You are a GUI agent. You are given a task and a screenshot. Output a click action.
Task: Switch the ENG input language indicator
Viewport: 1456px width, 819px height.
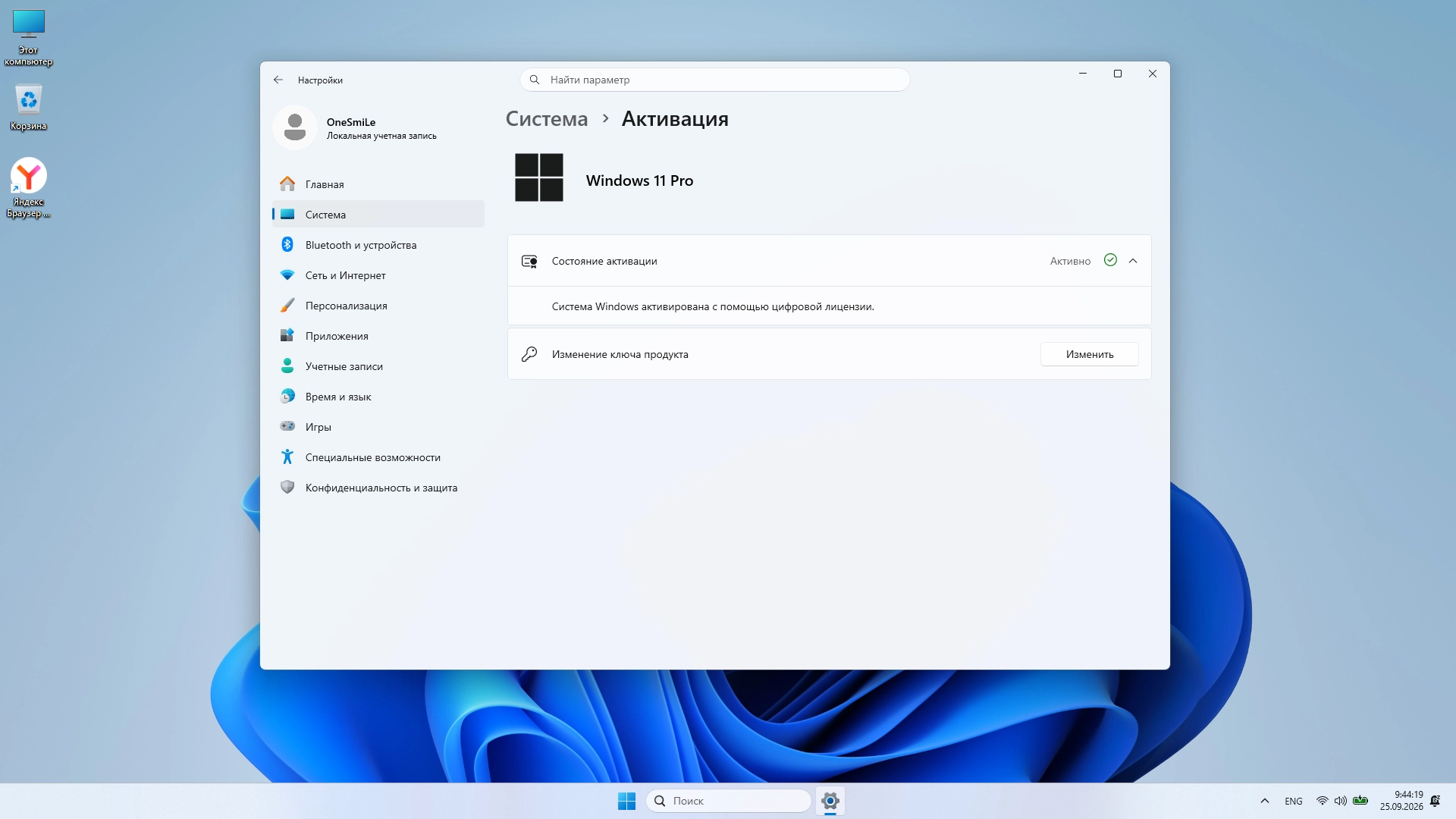pyautogui.click(x=1294, y=801)
